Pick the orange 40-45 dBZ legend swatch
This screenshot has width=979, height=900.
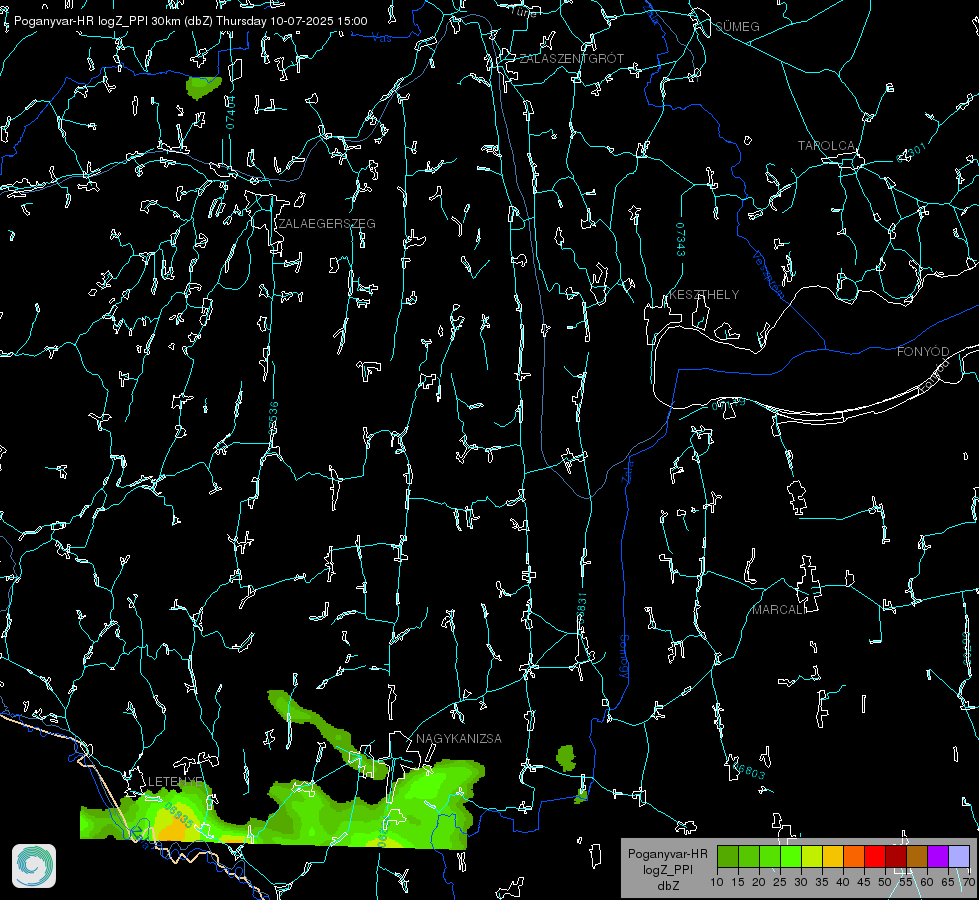tap(854, 856)
